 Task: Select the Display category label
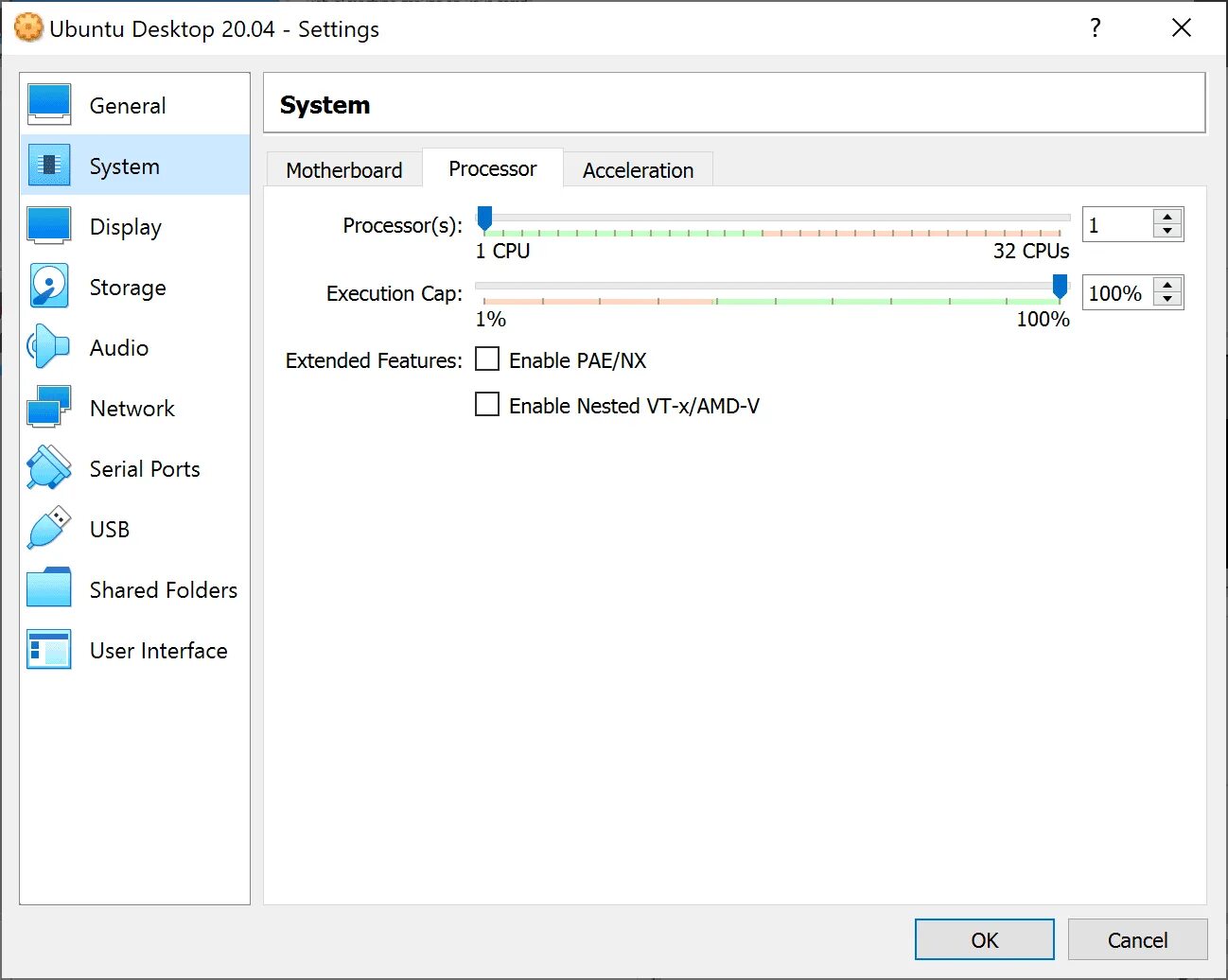point(126,227)
